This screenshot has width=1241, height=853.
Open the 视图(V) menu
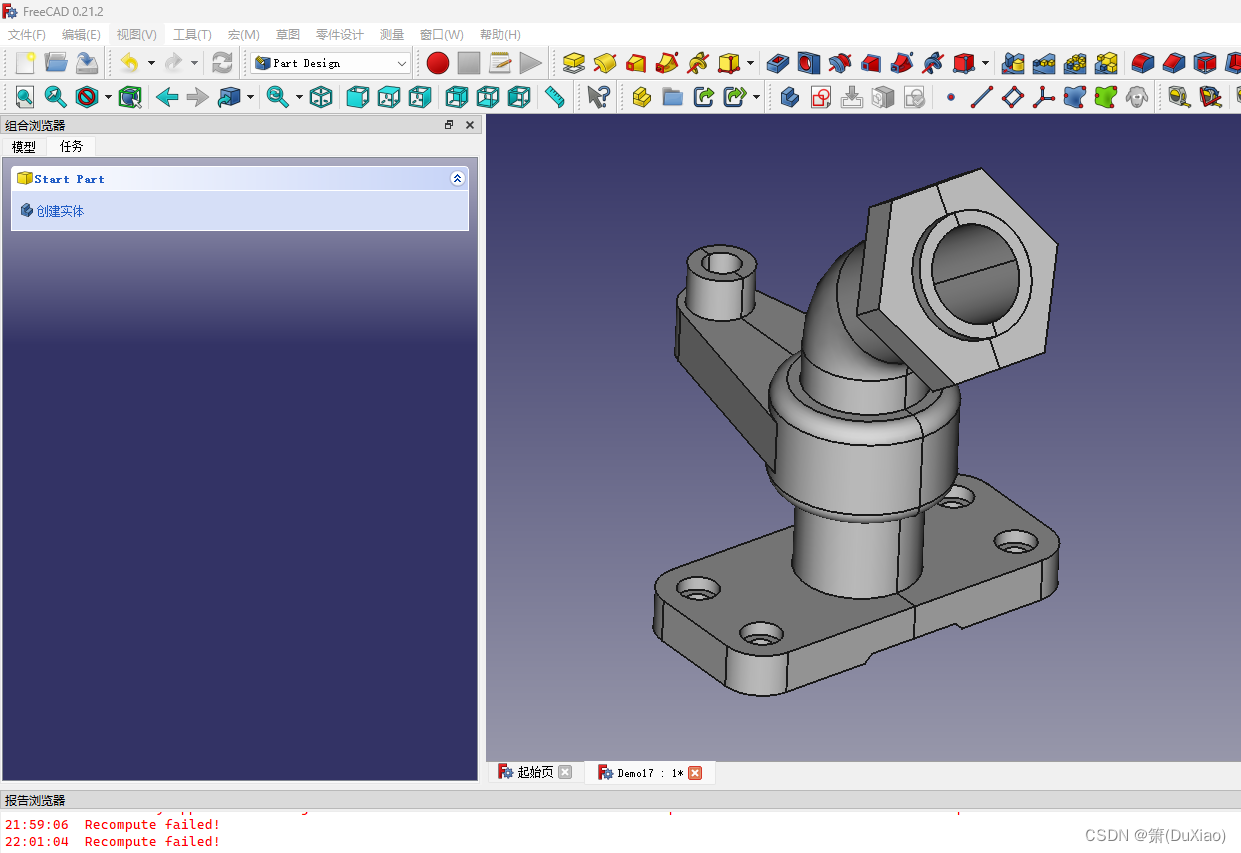pyautogui.click(x=136, y=35)
